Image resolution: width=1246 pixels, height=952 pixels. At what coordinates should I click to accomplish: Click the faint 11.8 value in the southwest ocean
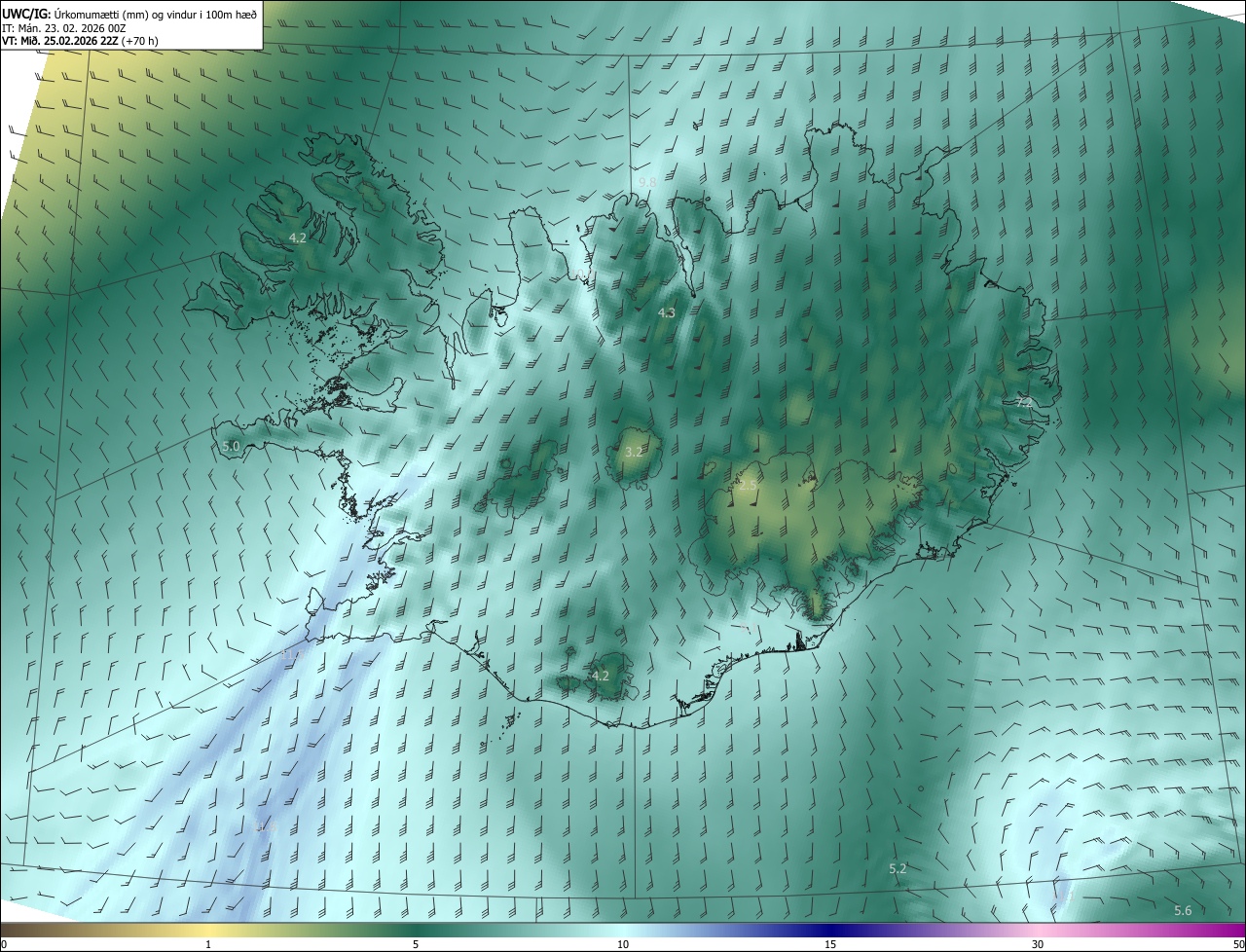click(265, 827)
